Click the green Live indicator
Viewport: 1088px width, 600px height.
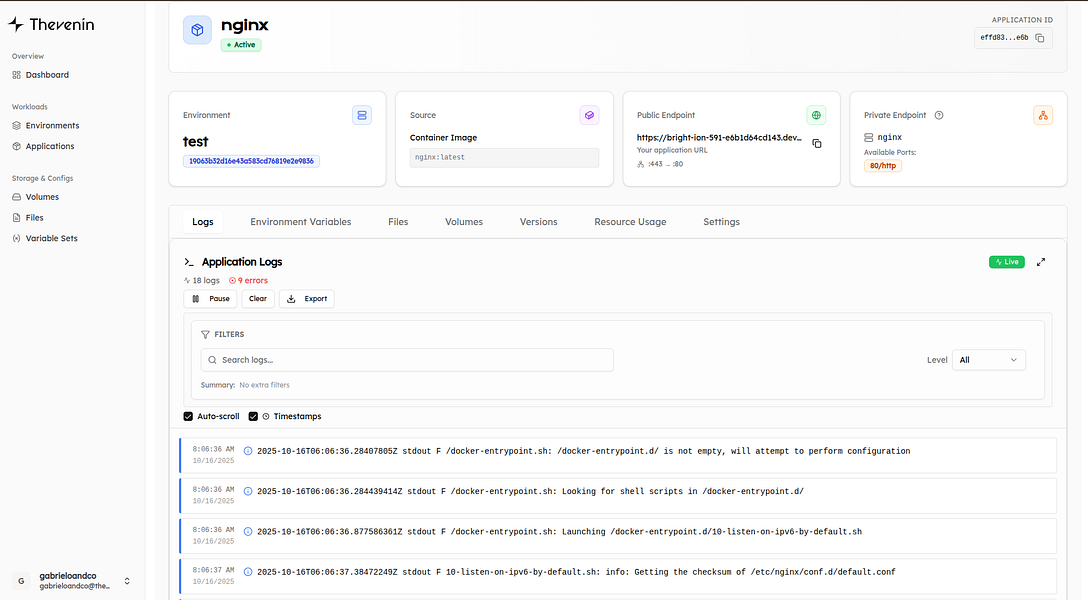1007,262
